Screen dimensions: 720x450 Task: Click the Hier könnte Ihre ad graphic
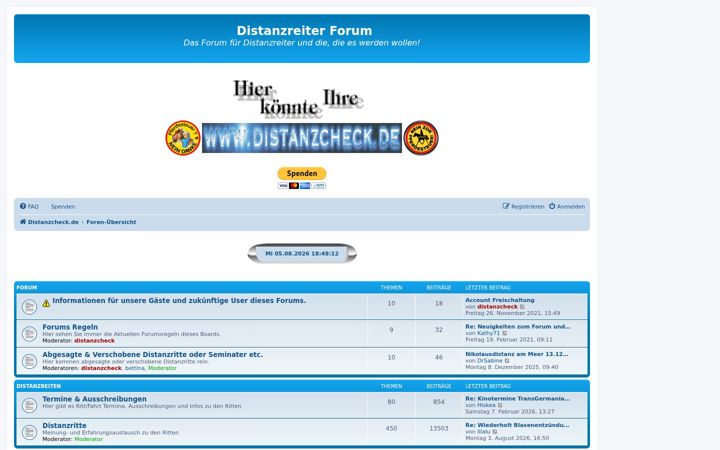point(298,100)
